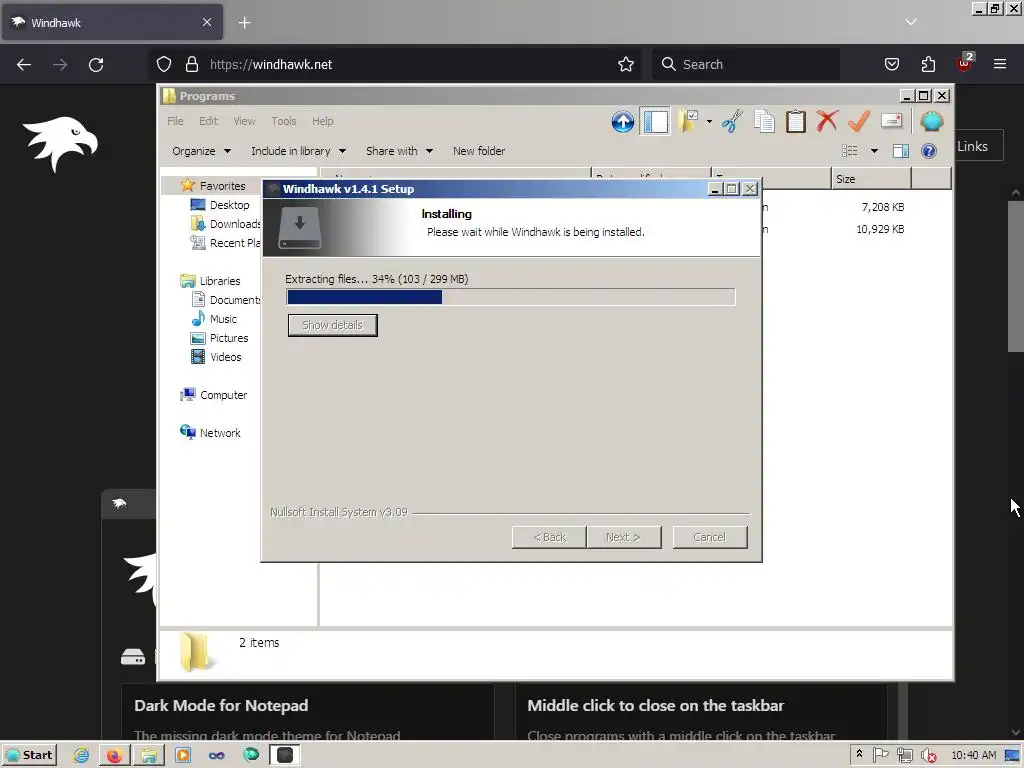Screen dimensions: 1024x768
Task: Open dropdown arrow next to folder options icon
Action: pyautogui.click(x=709, y=121)
